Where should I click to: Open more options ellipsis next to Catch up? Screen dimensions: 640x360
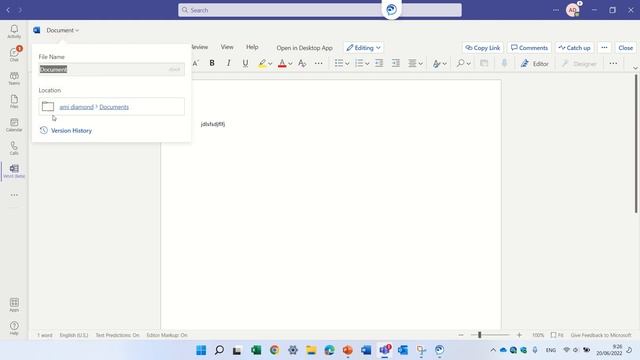tap(604, 48)
